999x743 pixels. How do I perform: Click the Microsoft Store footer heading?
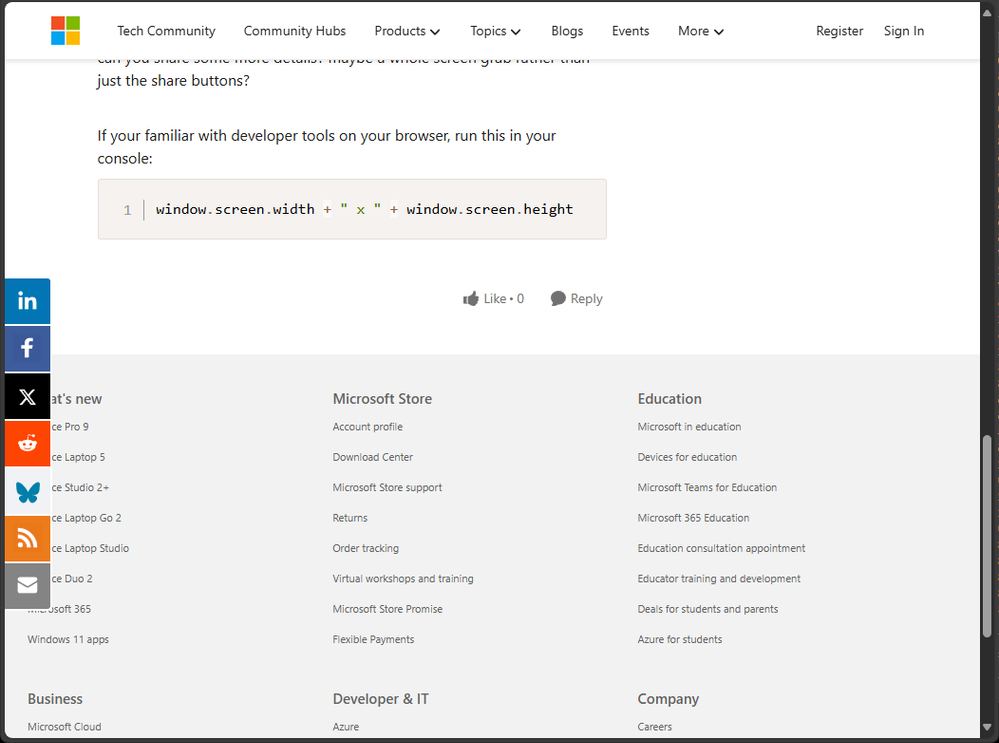[x=382, y=398]
